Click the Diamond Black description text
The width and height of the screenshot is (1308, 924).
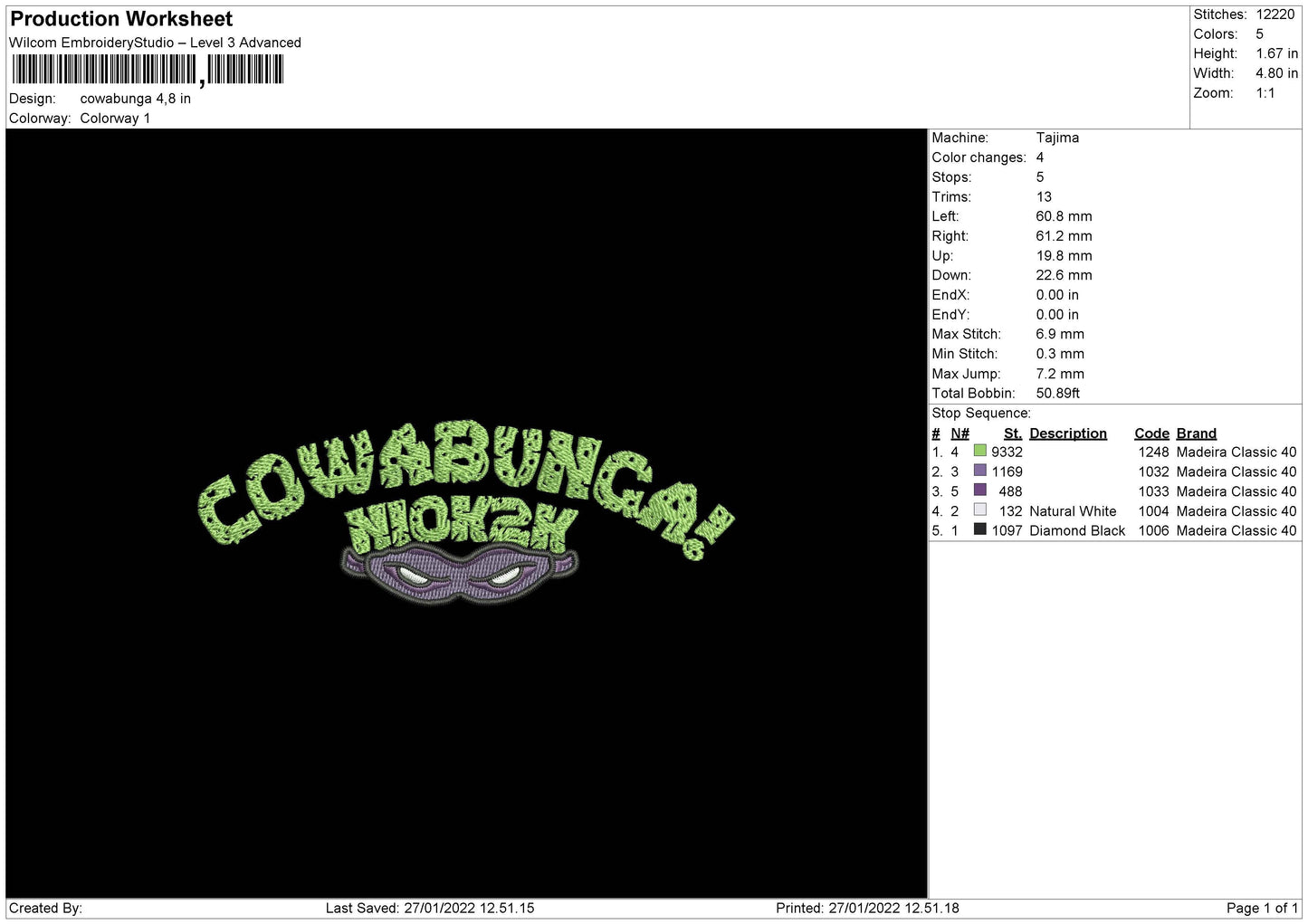(1077, 530)
